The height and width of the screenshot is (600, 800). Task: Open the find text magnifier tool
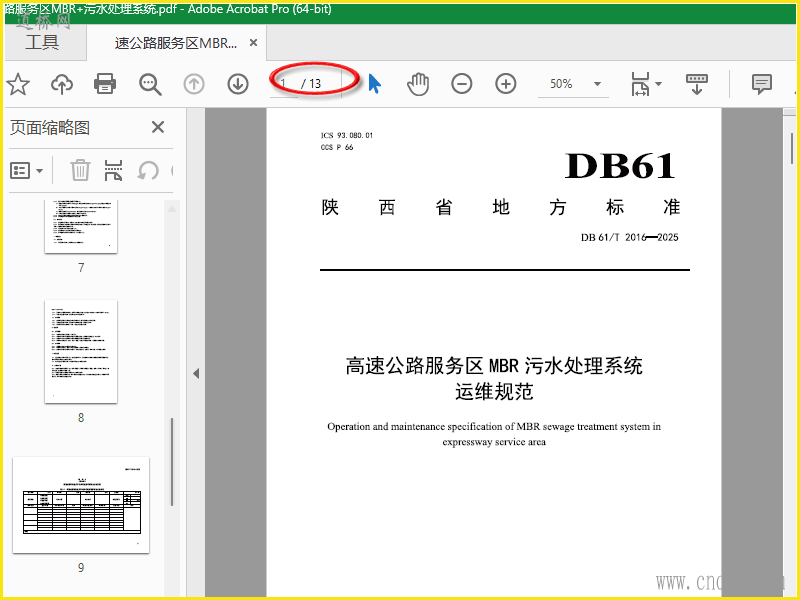click(151, 84)
